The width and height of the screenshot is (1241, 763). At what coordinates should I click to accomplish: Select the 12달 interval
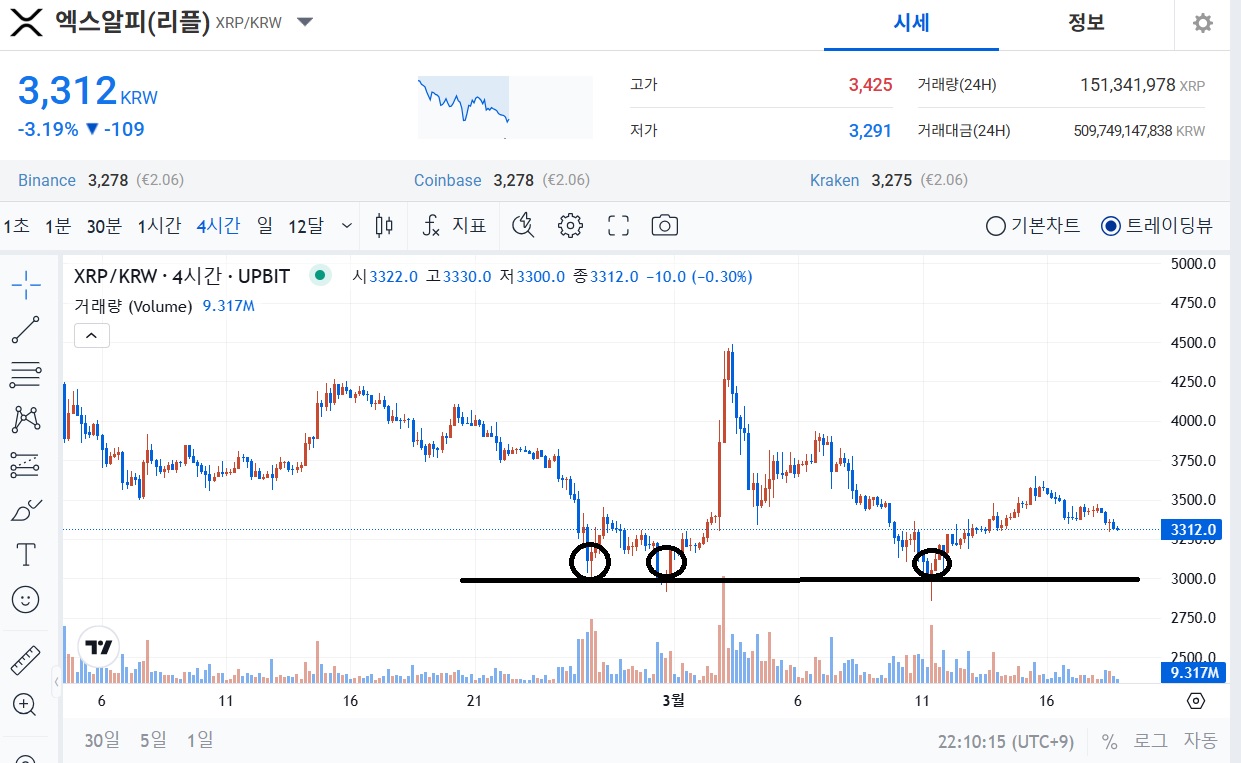click(306, 226)
